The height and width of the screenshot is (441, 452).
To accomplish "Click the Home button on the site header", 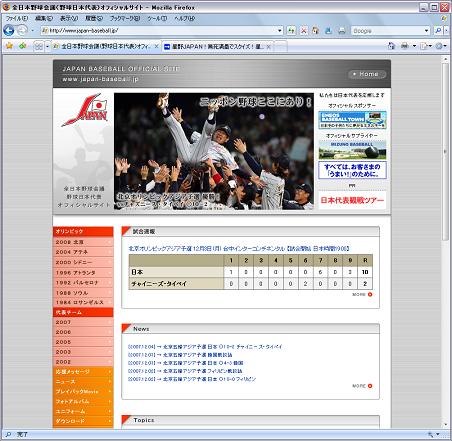I will point(367,74).
